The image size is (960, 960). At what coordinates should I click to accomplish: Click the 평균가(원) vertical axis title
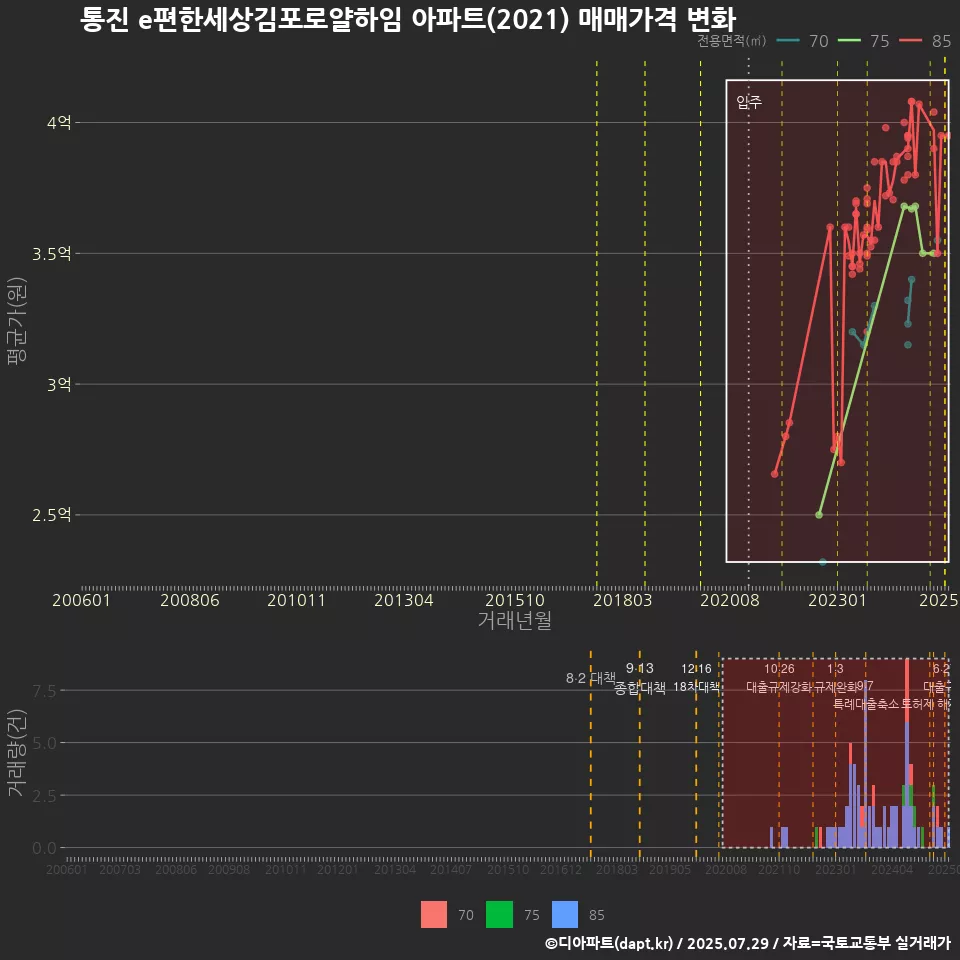[x=17, y=321]
